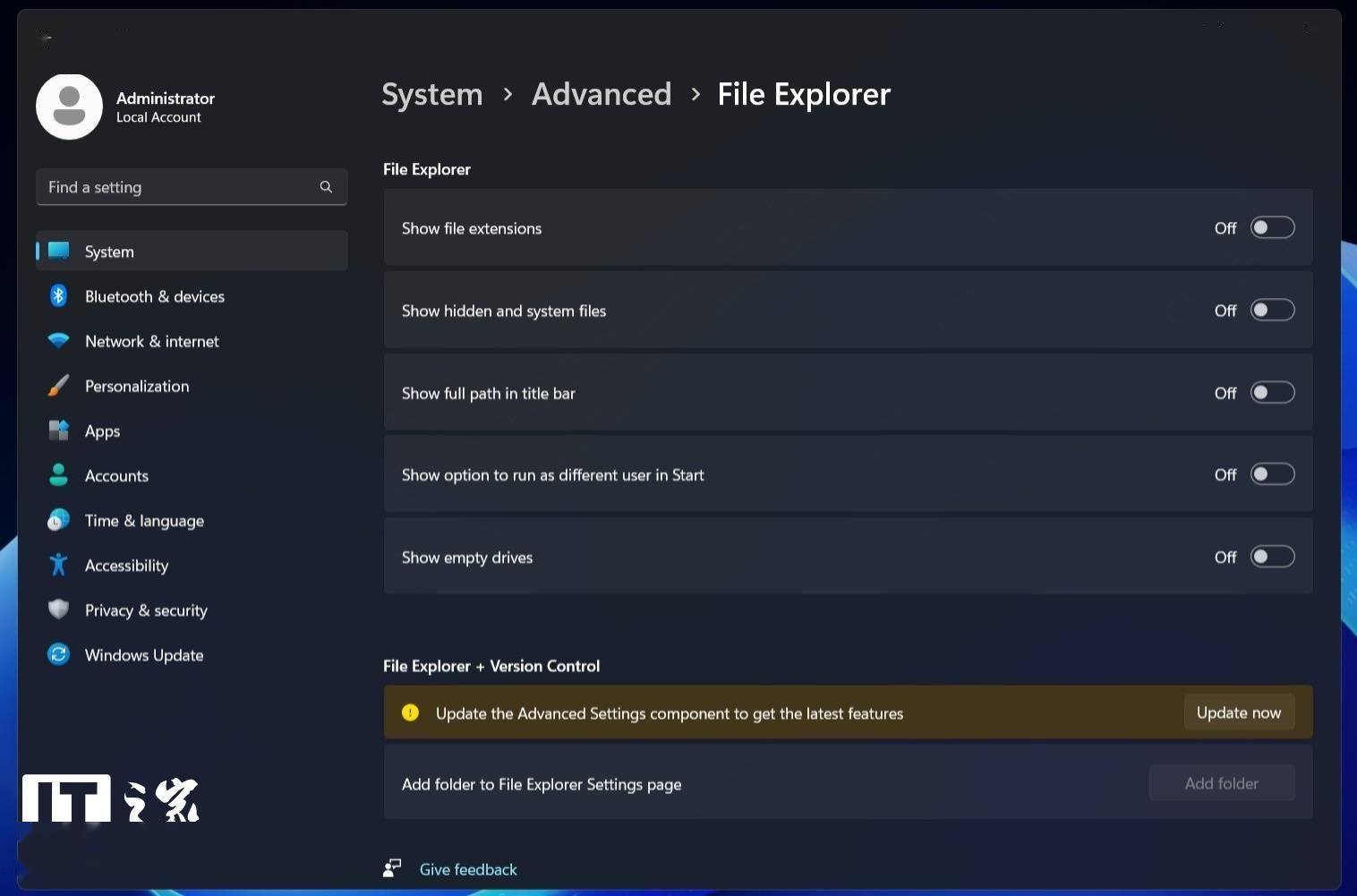Click the Bluetooth icon in sidebar

coord(58,295)
